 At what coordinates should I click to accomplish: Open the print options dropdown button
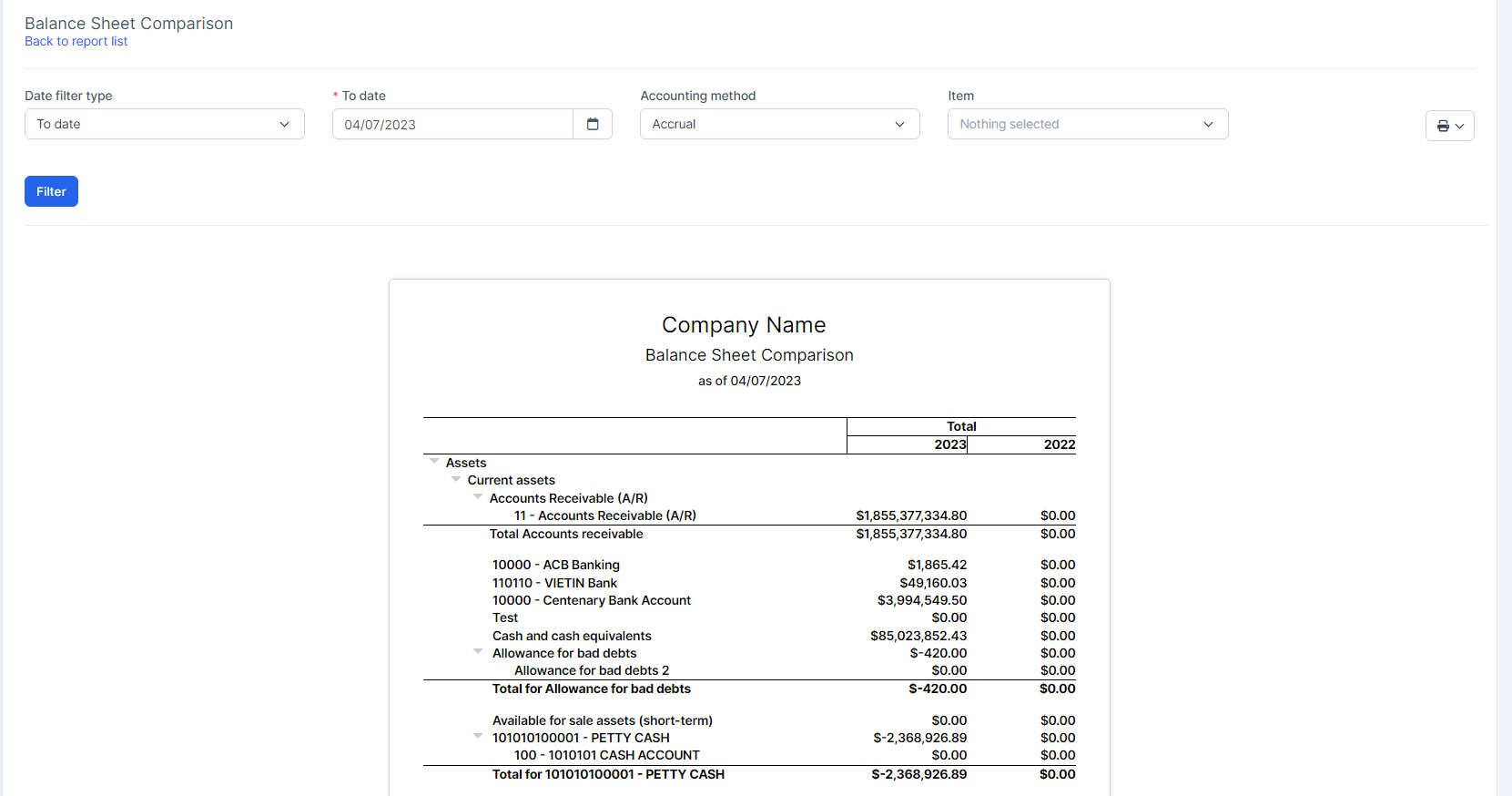(1449, 126)
